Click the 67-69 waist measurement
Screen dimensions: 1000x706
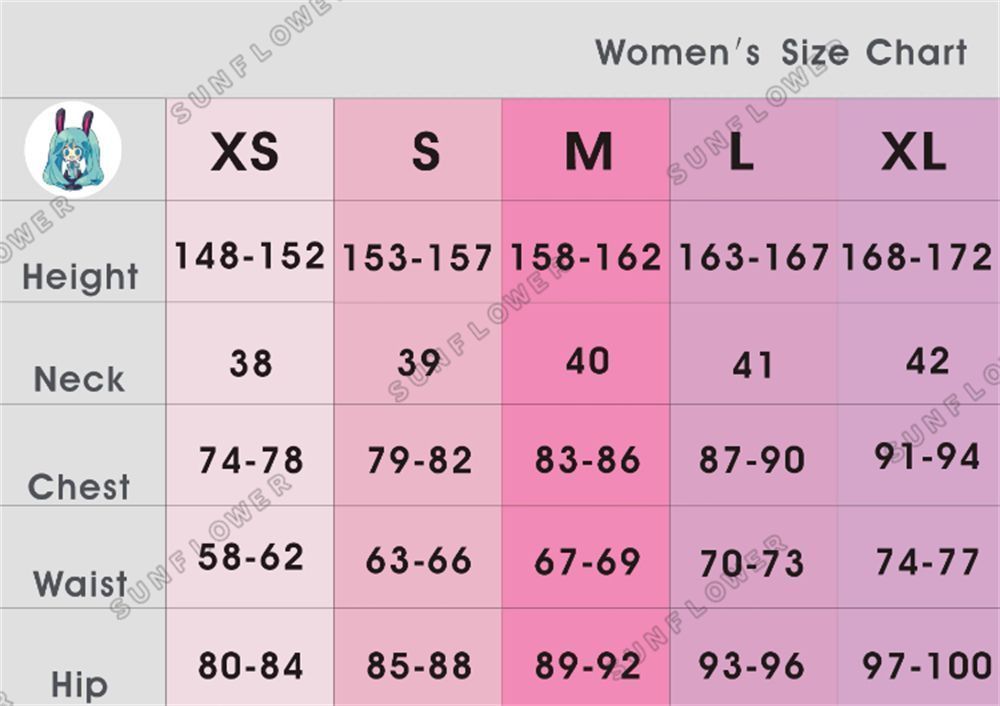587,562
